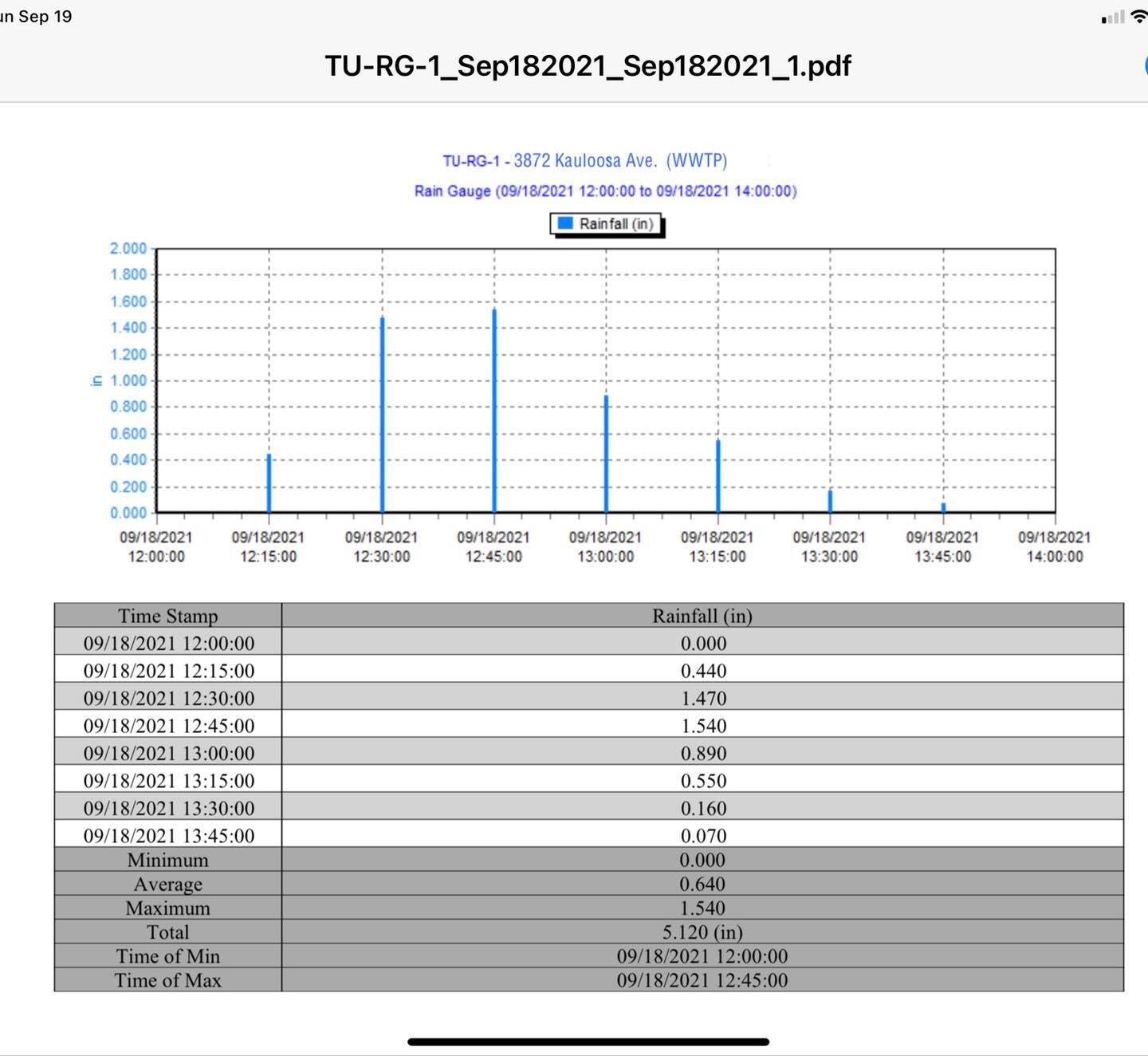Select the 1.470 rainfall value cell
Image resolution: width=1148 pixels, height=1056 pixels.
point(703,699)
